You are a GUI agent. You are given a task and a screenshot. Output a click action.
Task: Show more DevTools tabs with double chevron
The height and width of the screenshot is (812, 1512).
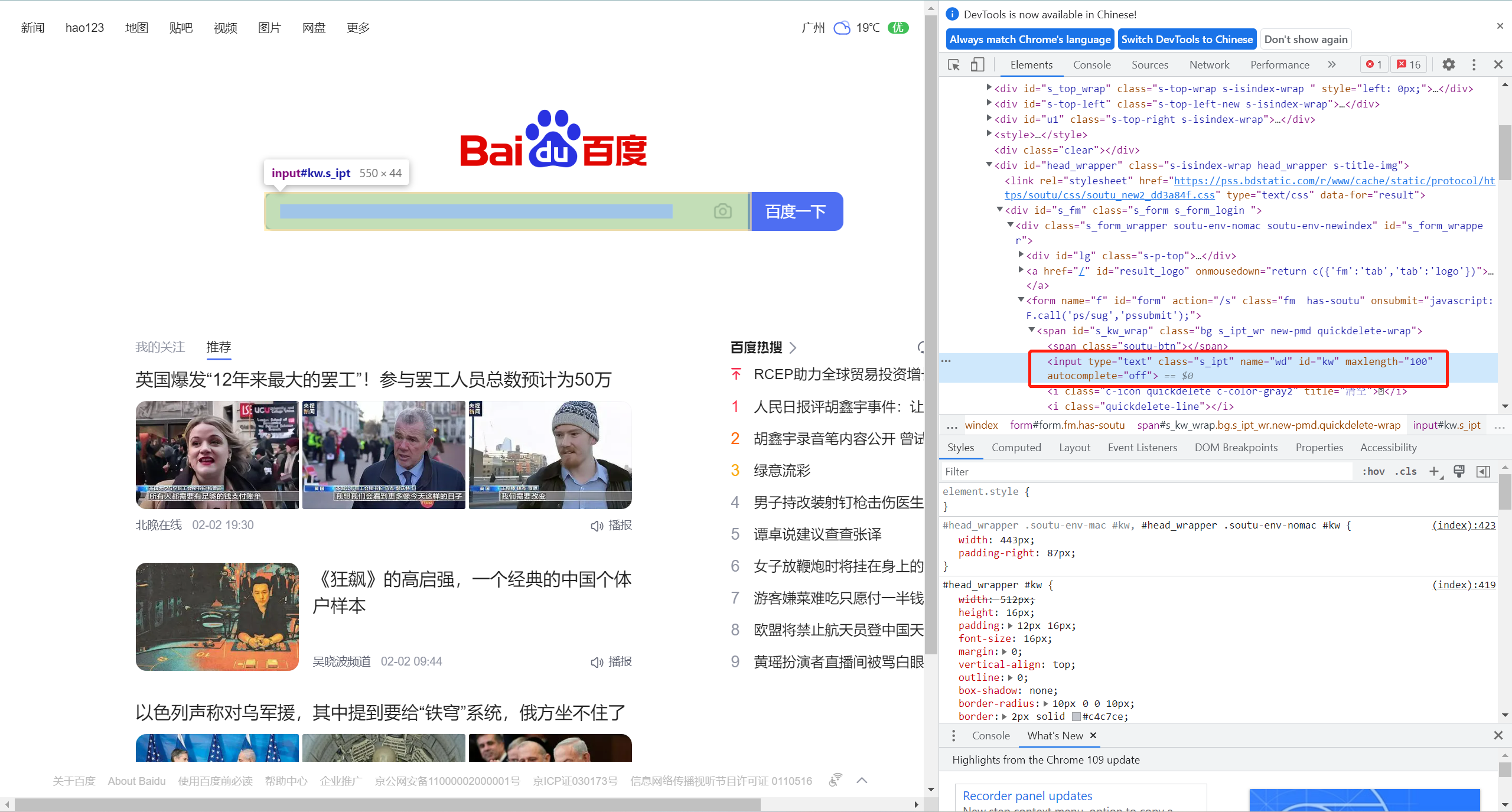[x=1331, y=64]
